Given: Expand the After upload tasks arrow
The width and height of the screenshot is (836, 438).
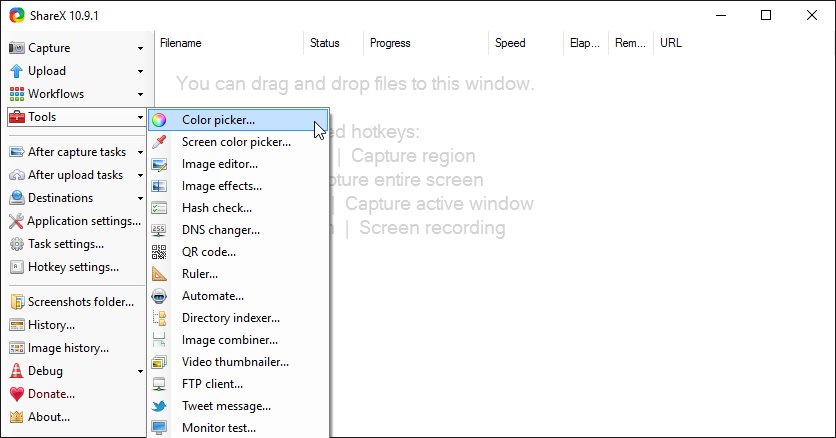Looking at the screenshot, I should point(140,175).
